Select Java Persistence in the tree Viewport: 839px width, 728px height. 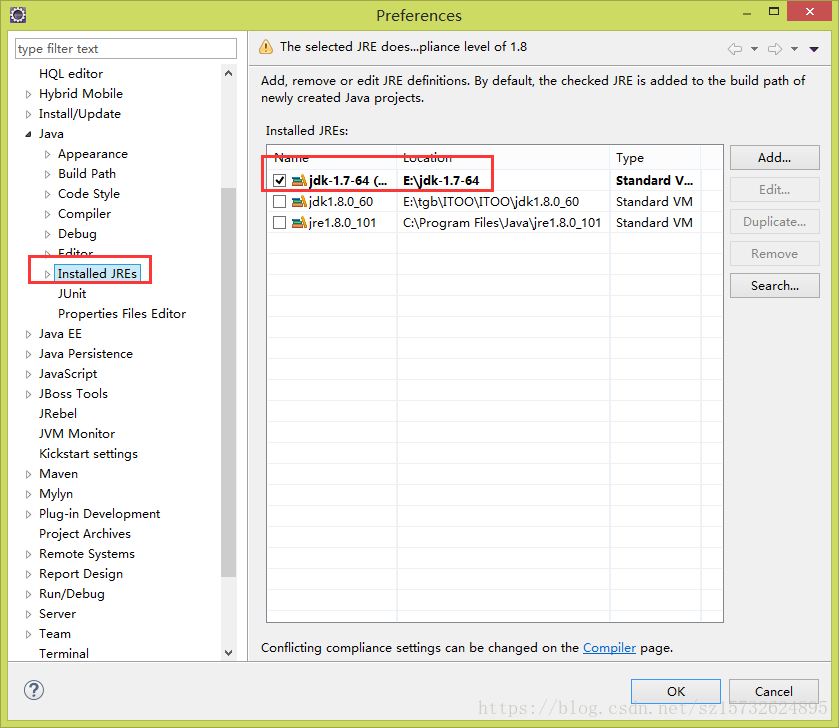tap(86, 354)
